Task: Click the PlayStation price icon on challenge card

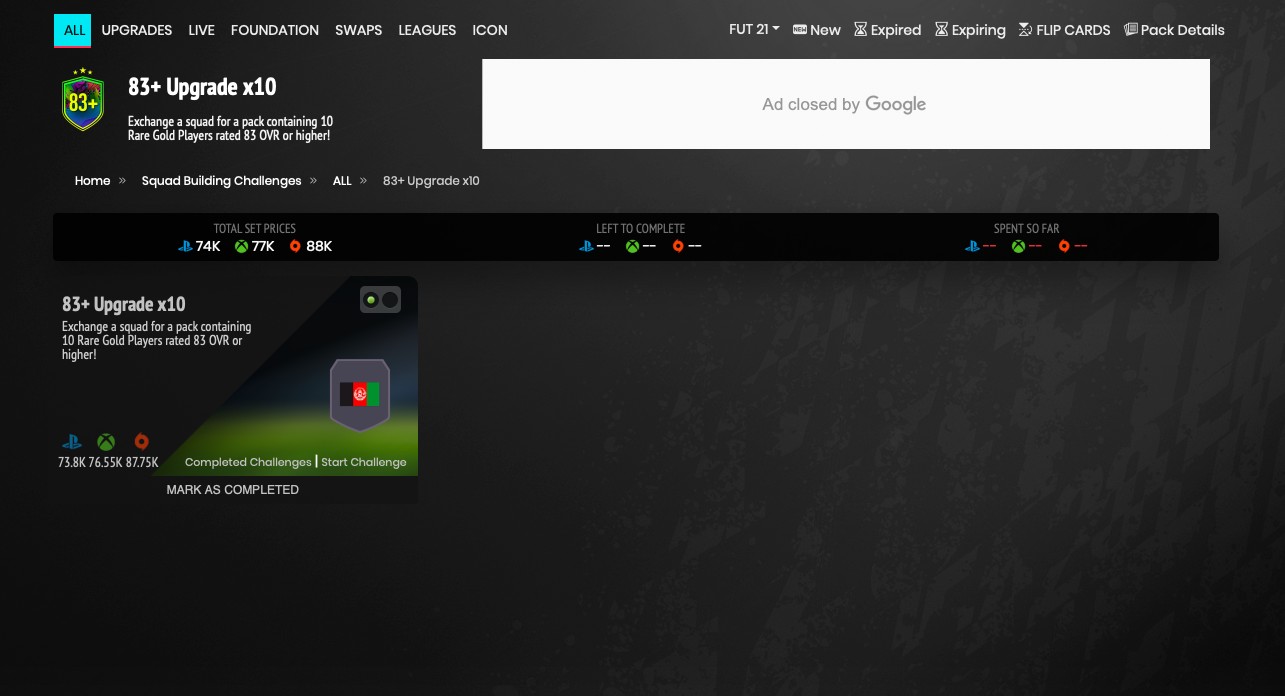Action: [x=71, y=442]
